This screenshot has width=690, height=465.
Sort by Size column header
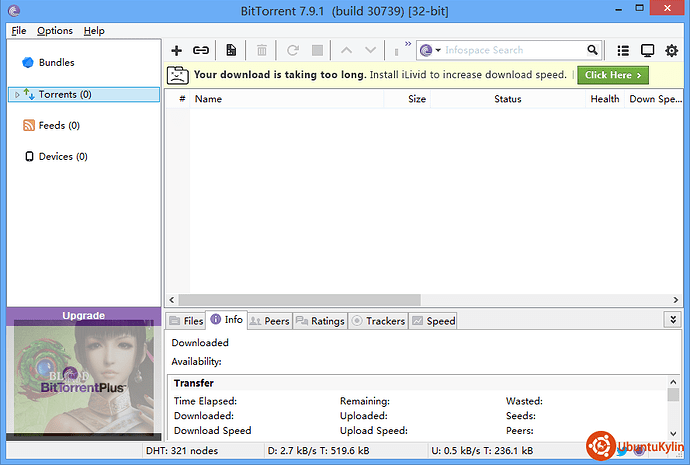[x=407, y=99]
